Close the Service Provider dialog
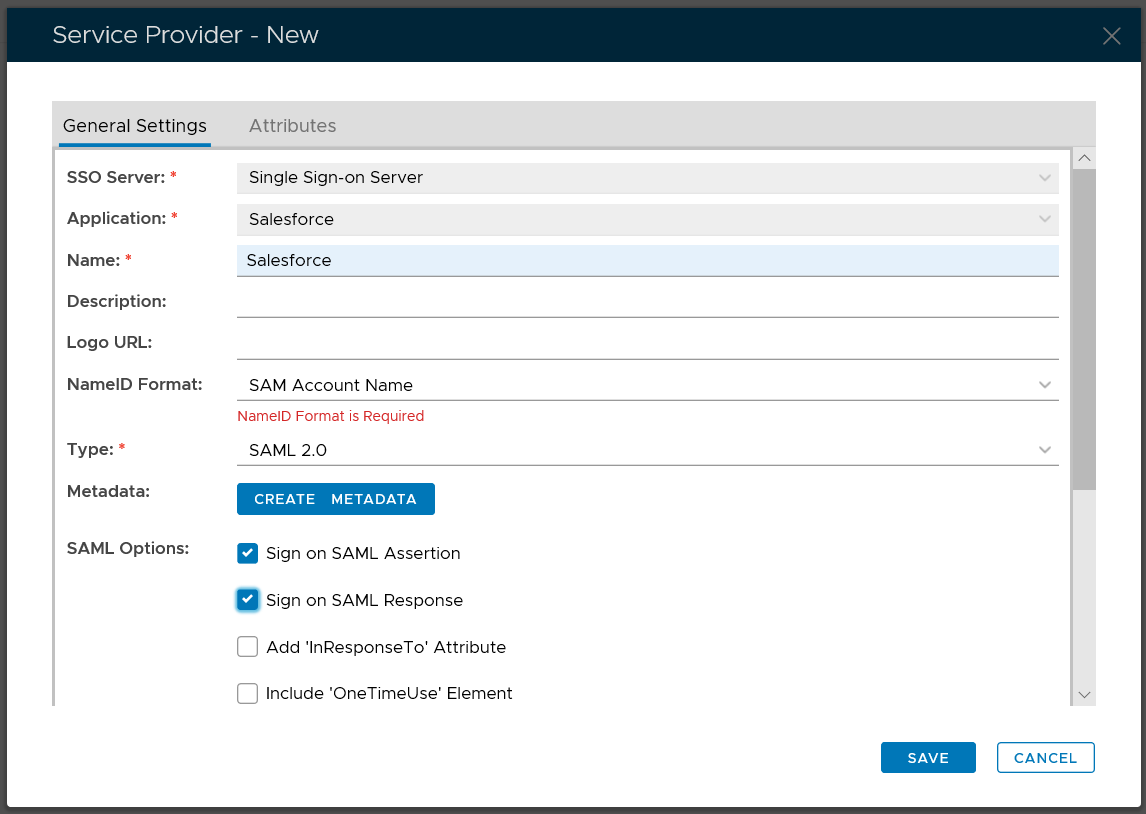 [1111, 36]
